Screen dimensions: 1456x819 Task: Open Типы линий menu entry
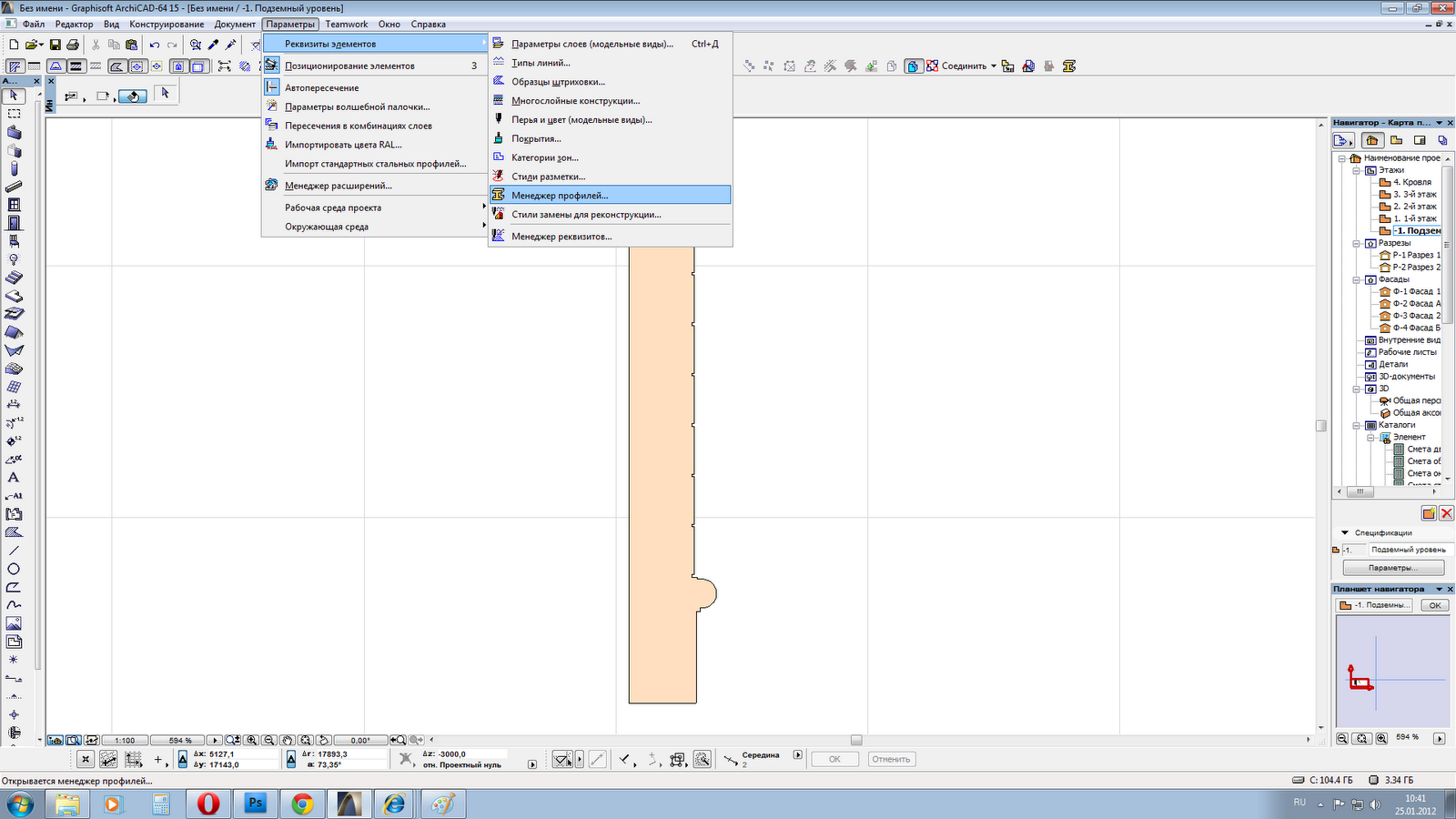tap(610, 63)
